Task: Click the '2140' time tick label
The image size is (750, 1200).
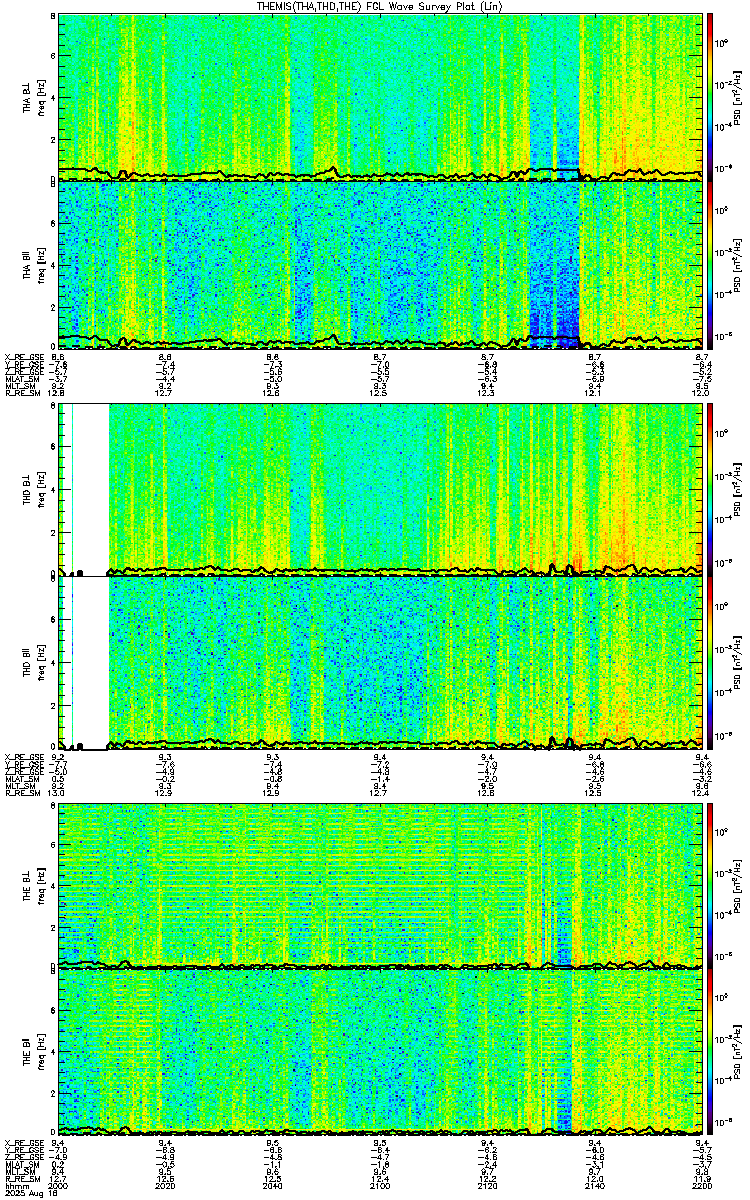Action: [x=594, y=1185]
